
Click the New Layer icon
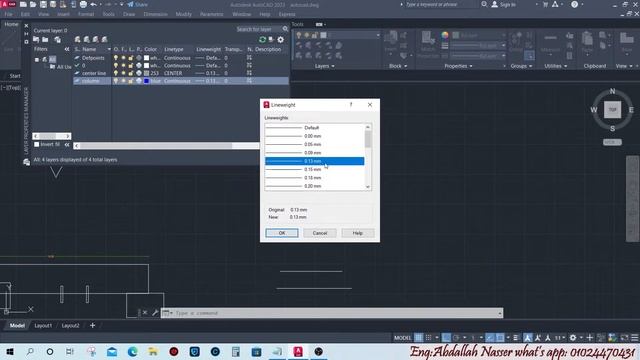78,40
